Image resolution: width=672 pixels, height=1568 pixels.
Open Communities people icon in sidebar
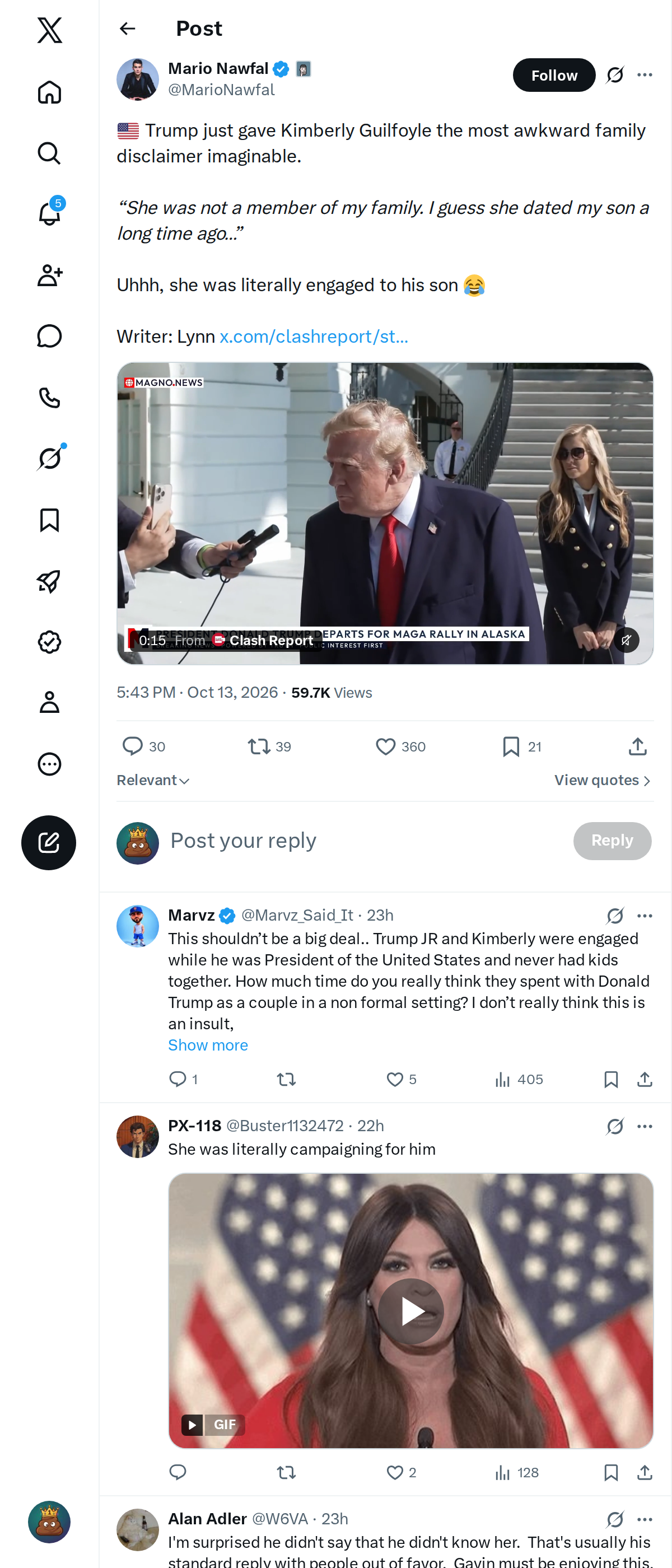pos(49,275)
